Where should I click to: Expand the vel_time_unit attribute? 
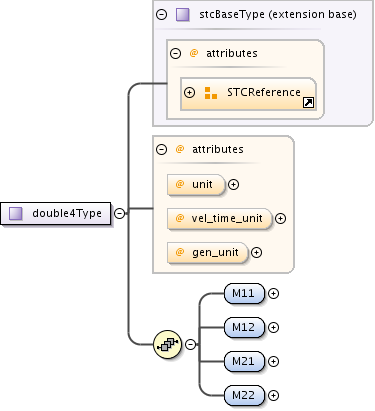[x=280, y=218]
